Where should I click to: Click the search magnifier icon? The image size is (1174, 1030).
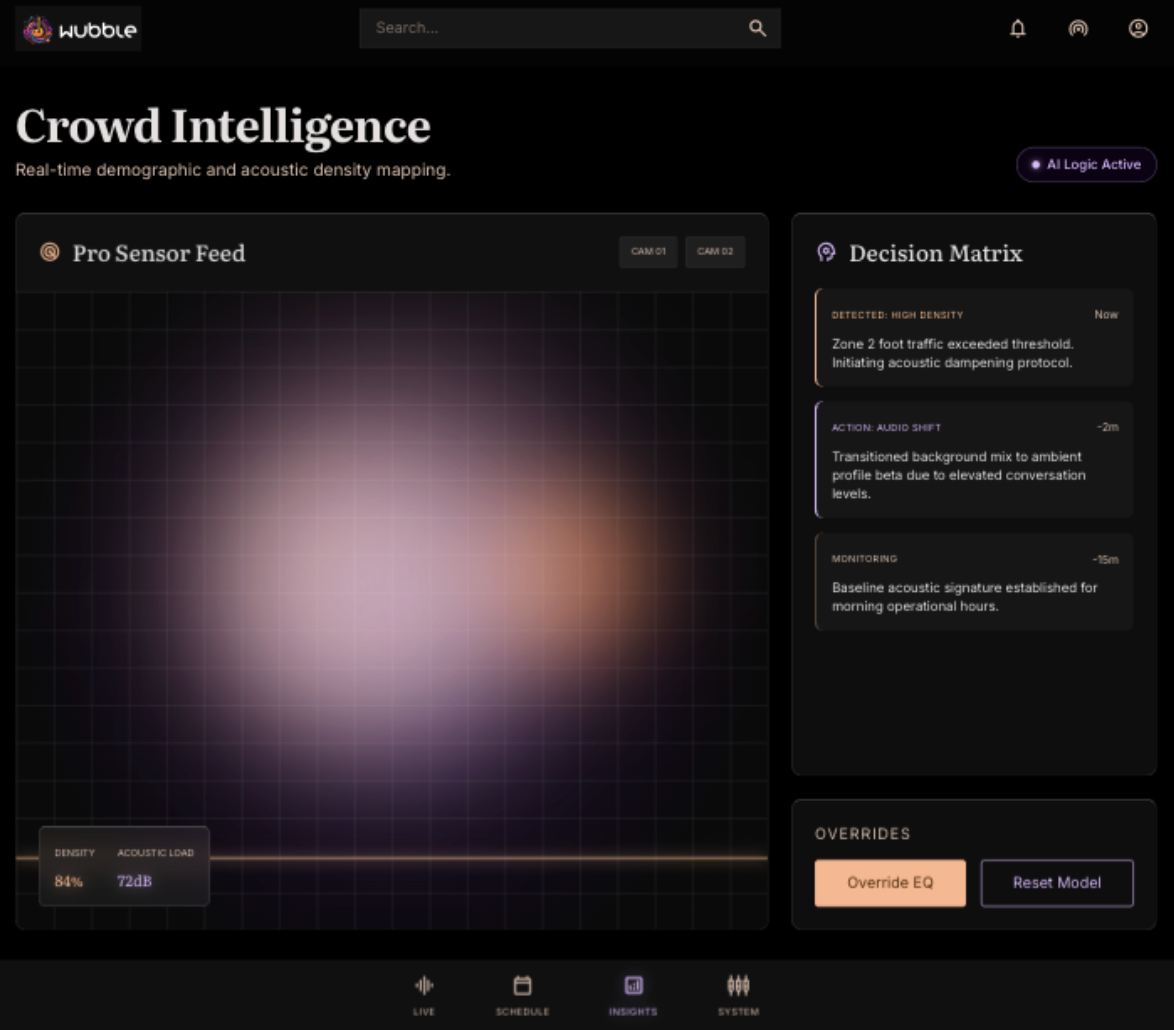(757, 28)
